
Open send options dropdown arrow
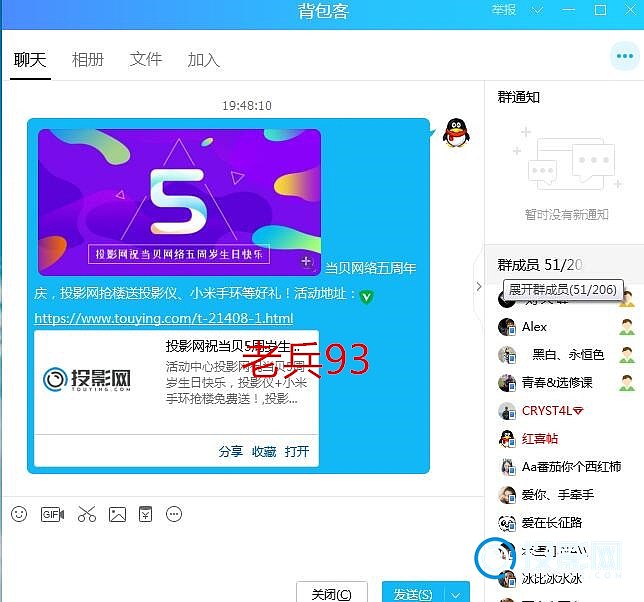(x=456, y=594)
